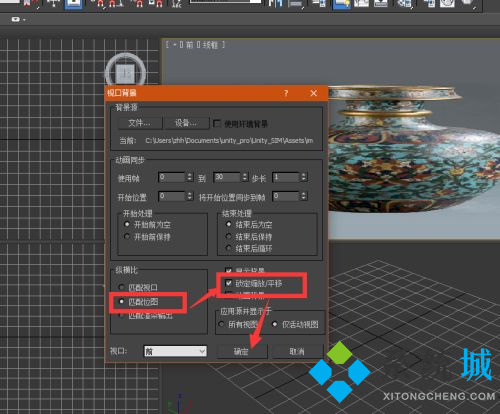Viewport: 500px width, 414px height.
Task: Select the 匹配视口 radio button
Action: pyautogui.click(x=122, y=287)
